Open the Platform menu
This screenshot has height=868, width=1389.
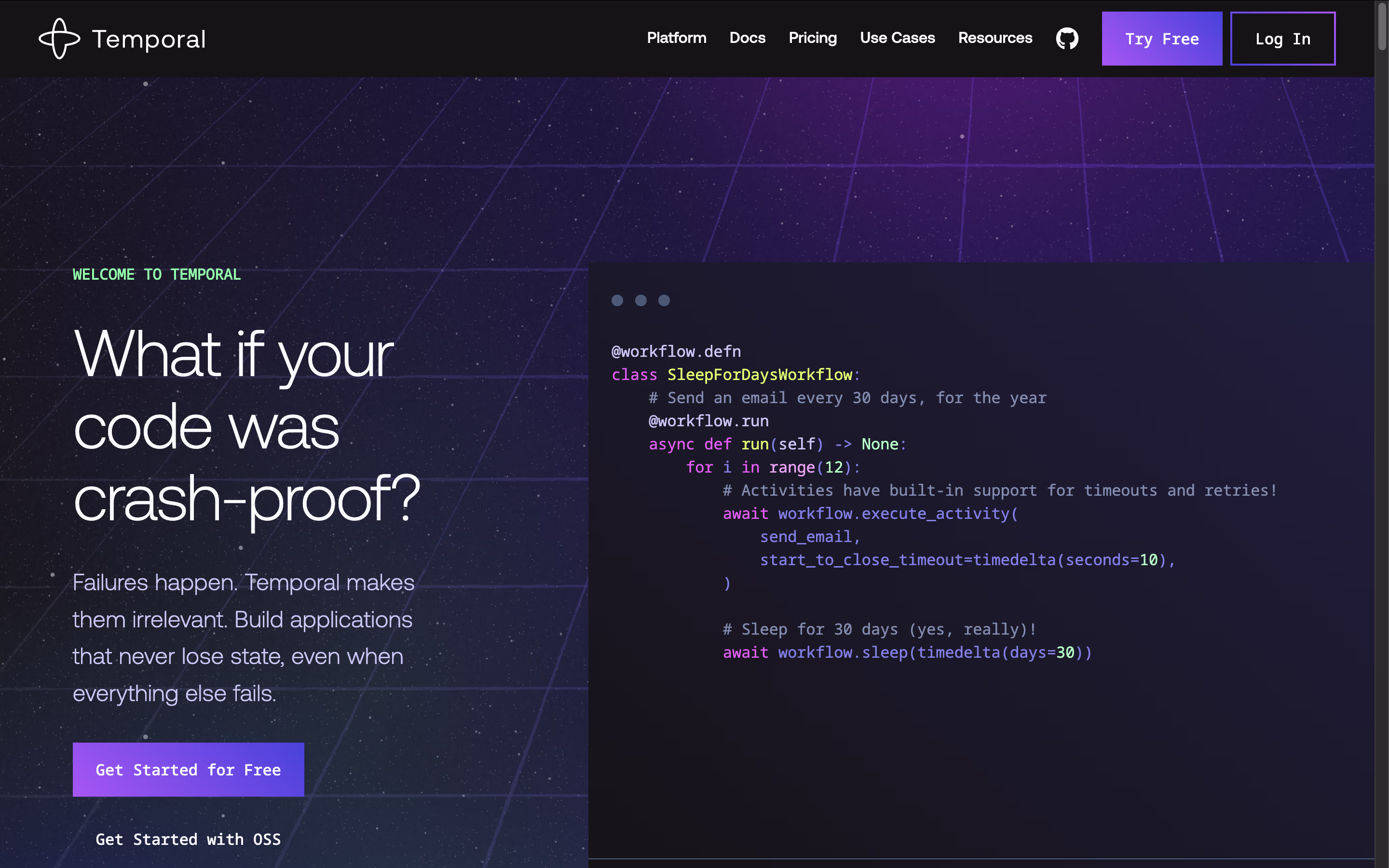click(x=677, y=38)
